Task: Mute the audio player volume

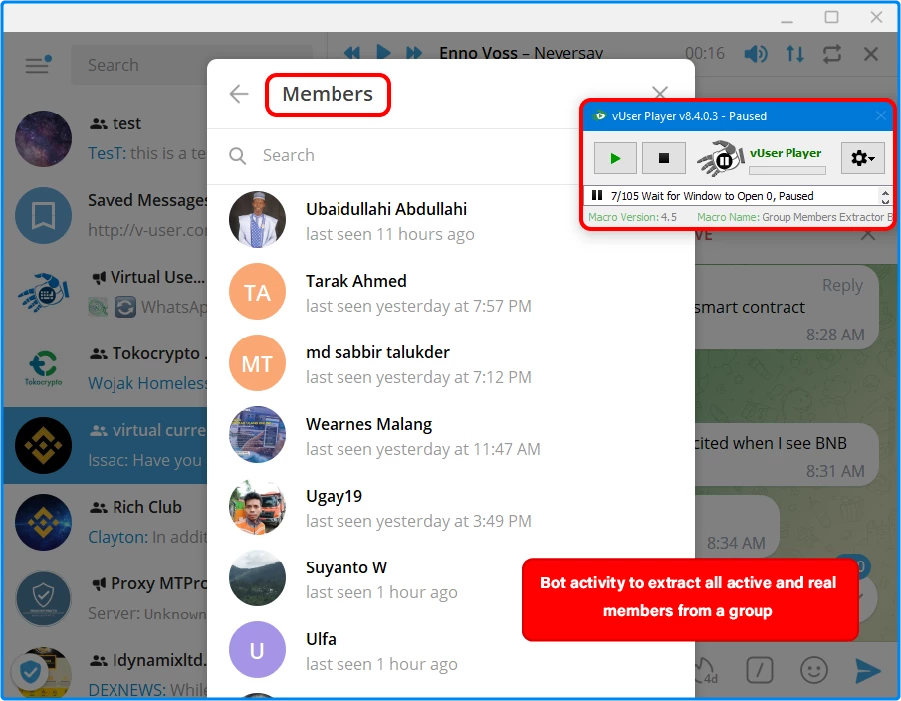Action: [756, 54]
